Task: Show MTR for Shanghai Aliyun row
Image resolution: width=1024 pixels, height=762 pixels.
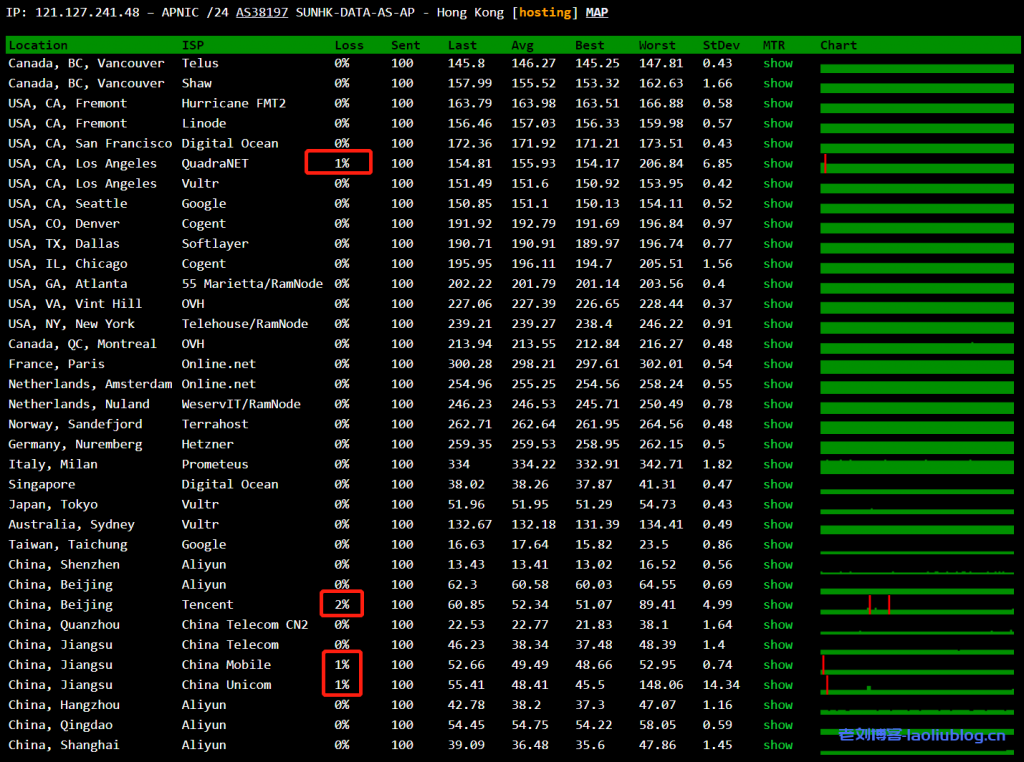Action: [x=777, y=745]
